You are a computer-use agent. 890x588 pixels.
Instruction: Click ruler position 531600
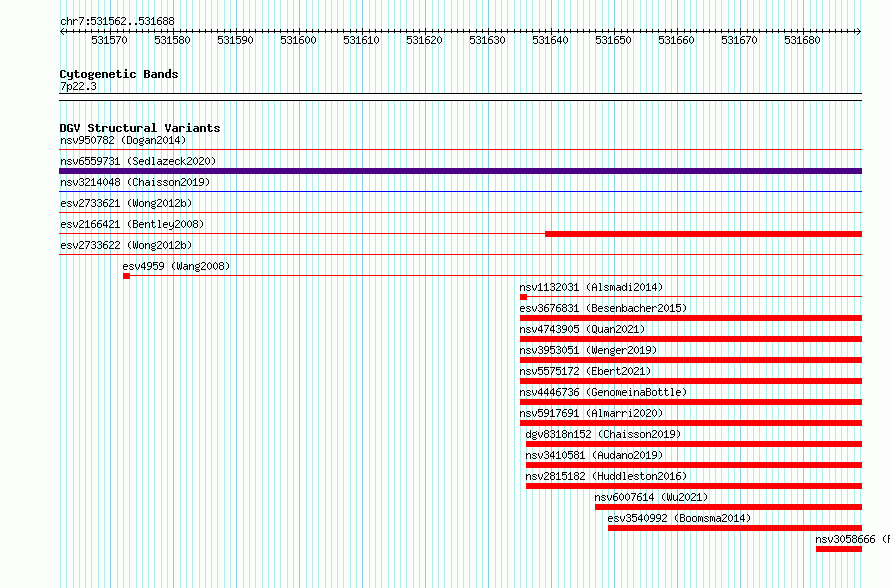[x=299, y=40]
